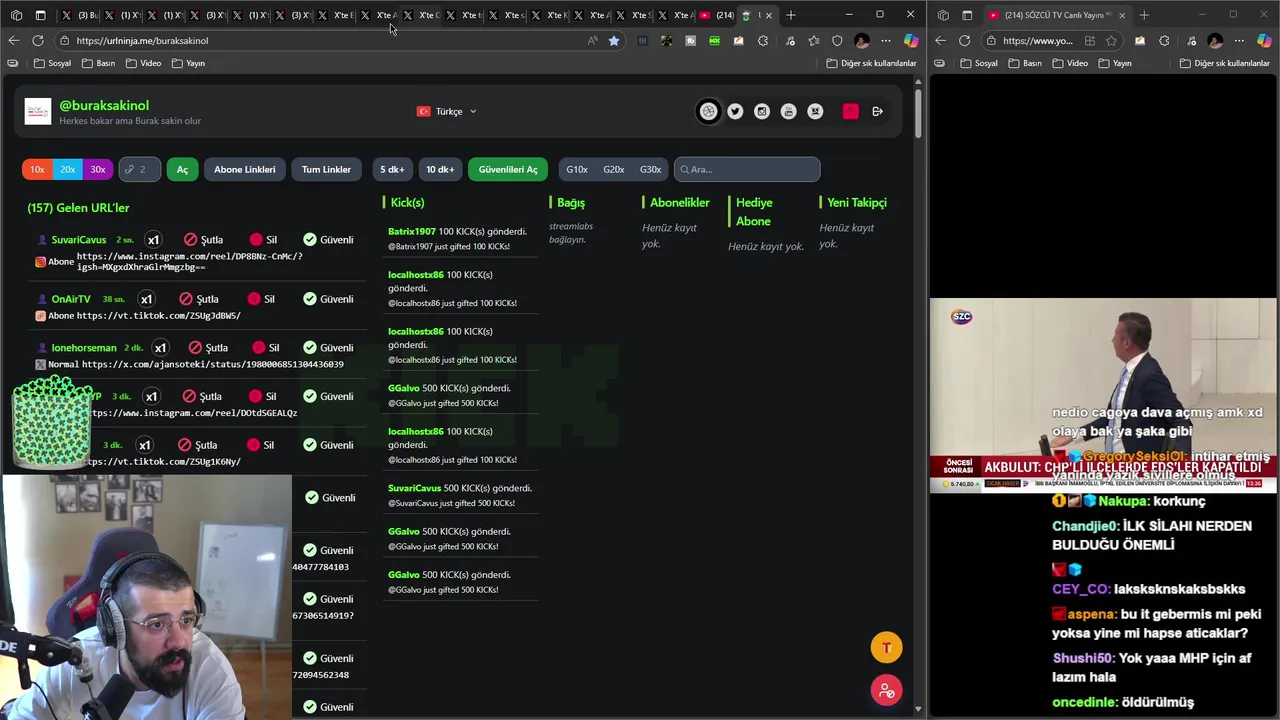This screenshot has height=720, width=1280.
Task: Open the YouTube icon in urlninja header
Action: pos(789,111)
